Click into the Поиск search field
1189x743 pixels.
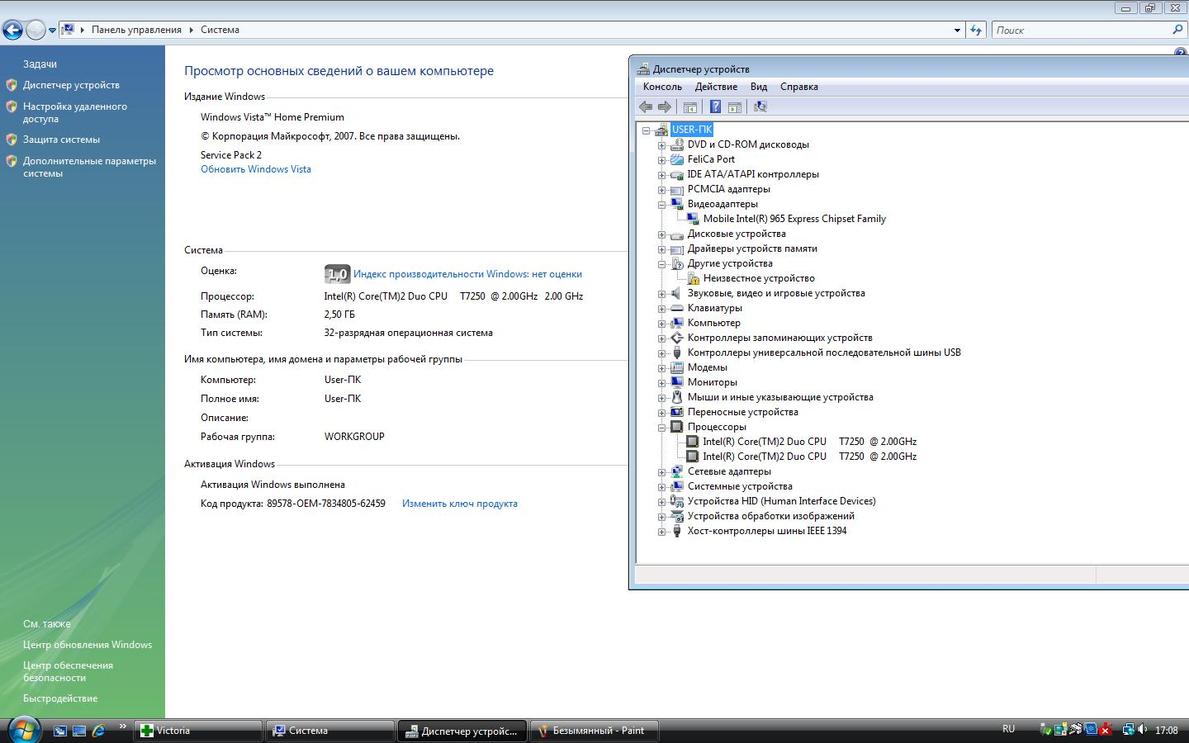coord(1088,30)
